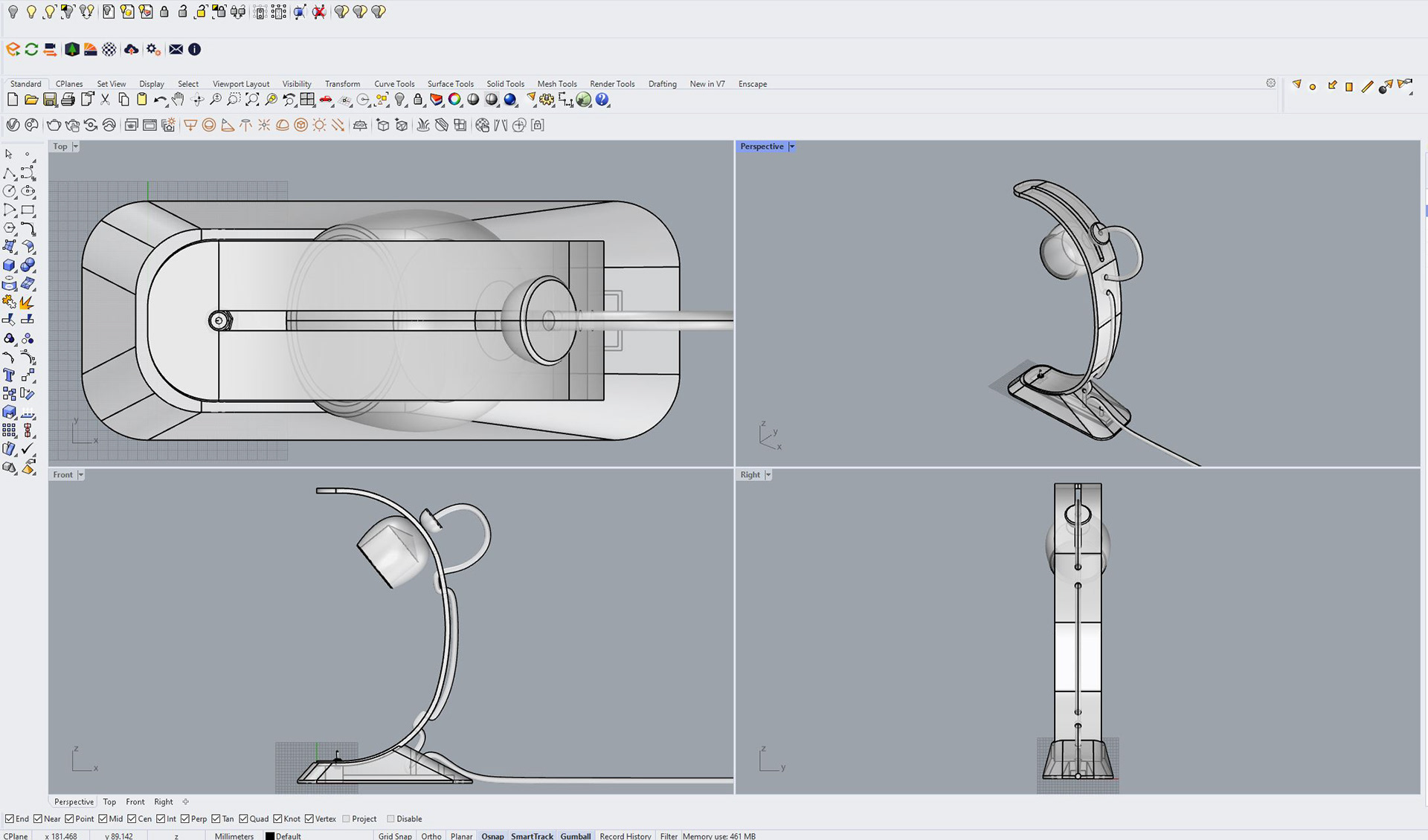The height and width of the screenshot is (840, 1428).
Task: Click the lock objects padlock icon
Action: [418, 100]
